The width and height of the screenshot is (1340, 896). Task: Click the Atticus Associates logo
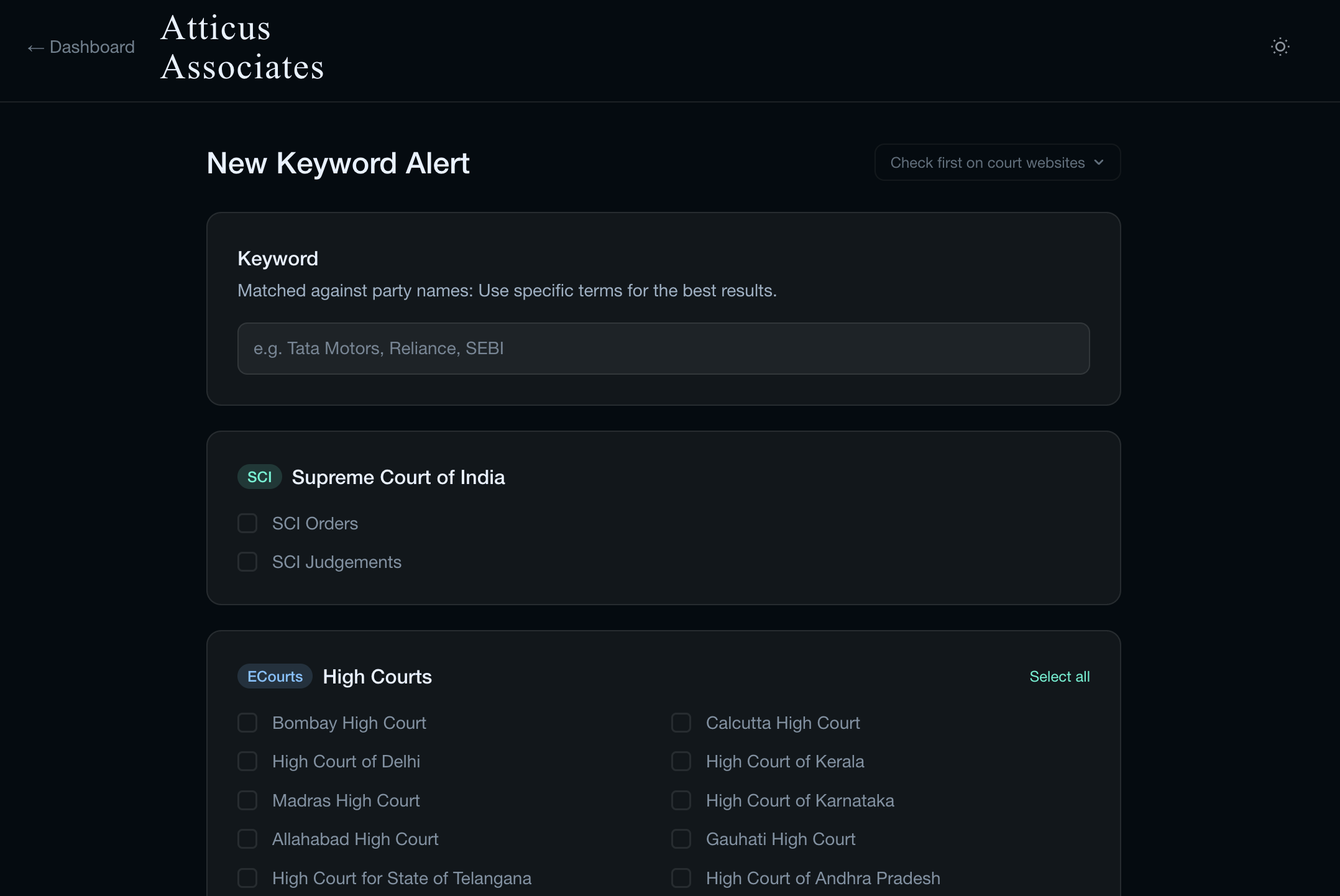[242, 47]
